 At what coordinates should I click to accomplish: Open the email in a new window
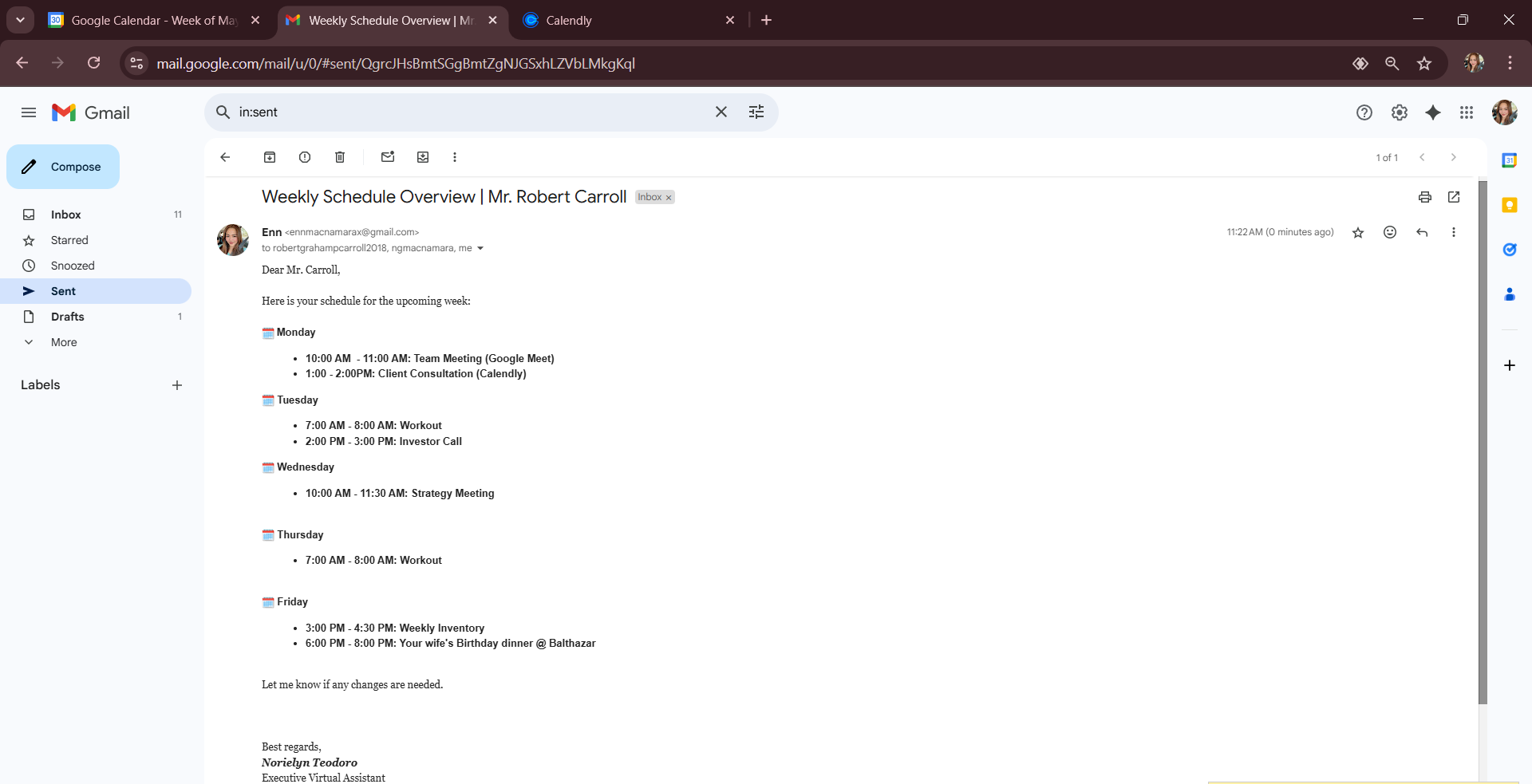1454,197
